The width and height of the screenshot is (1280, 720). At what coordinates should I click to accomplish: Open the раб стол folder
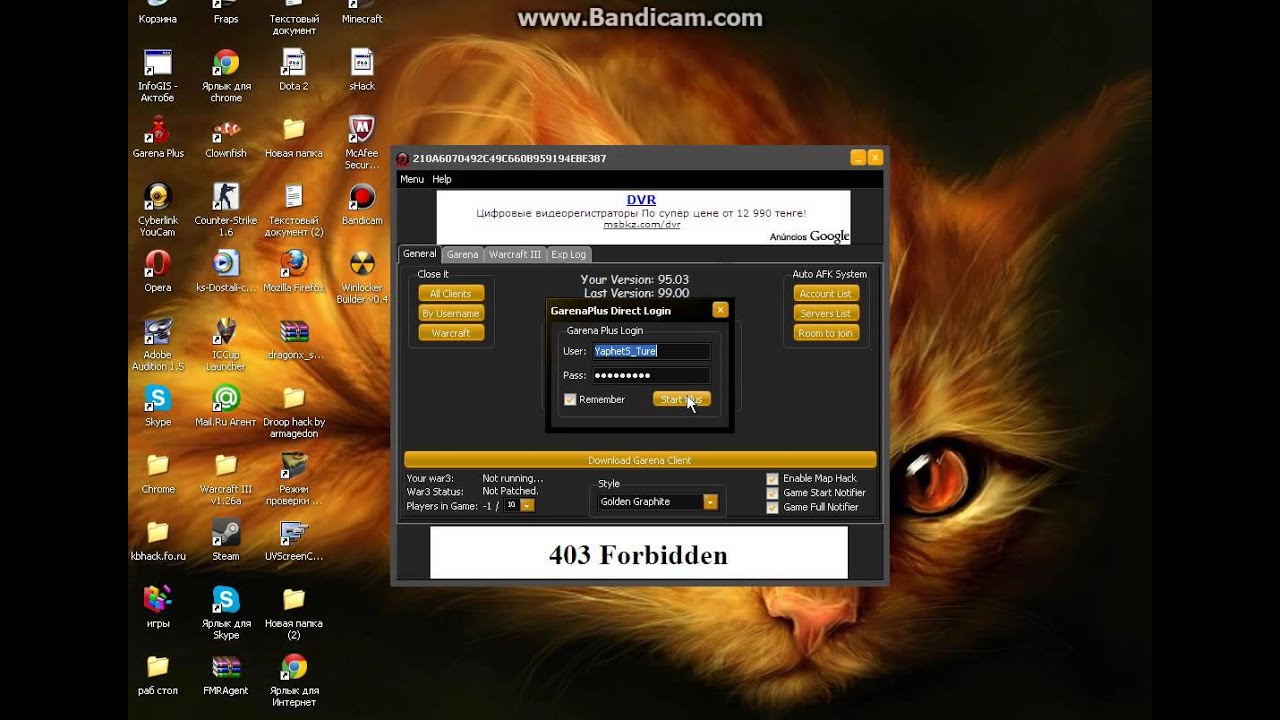point(158,673)
